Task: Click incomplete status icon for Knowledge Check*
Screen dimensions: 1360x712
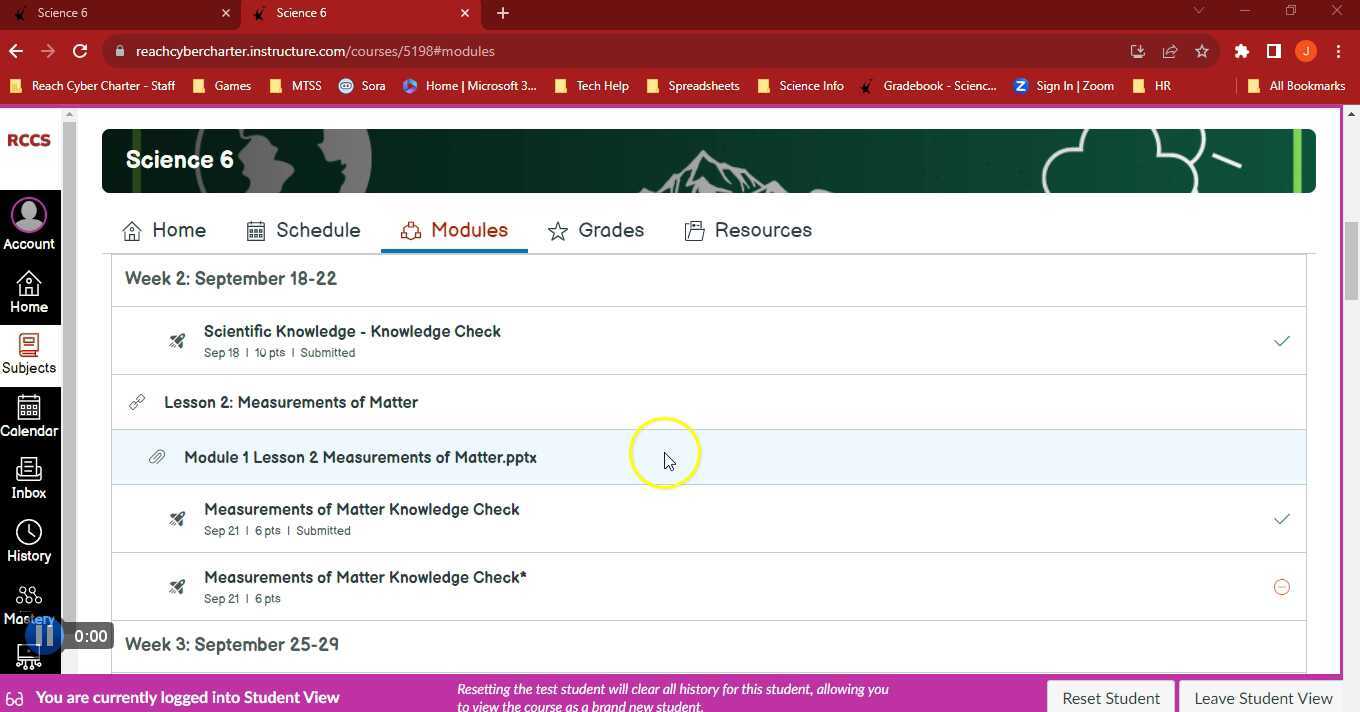Action: pyautogui.click(x=1281, y=587)
